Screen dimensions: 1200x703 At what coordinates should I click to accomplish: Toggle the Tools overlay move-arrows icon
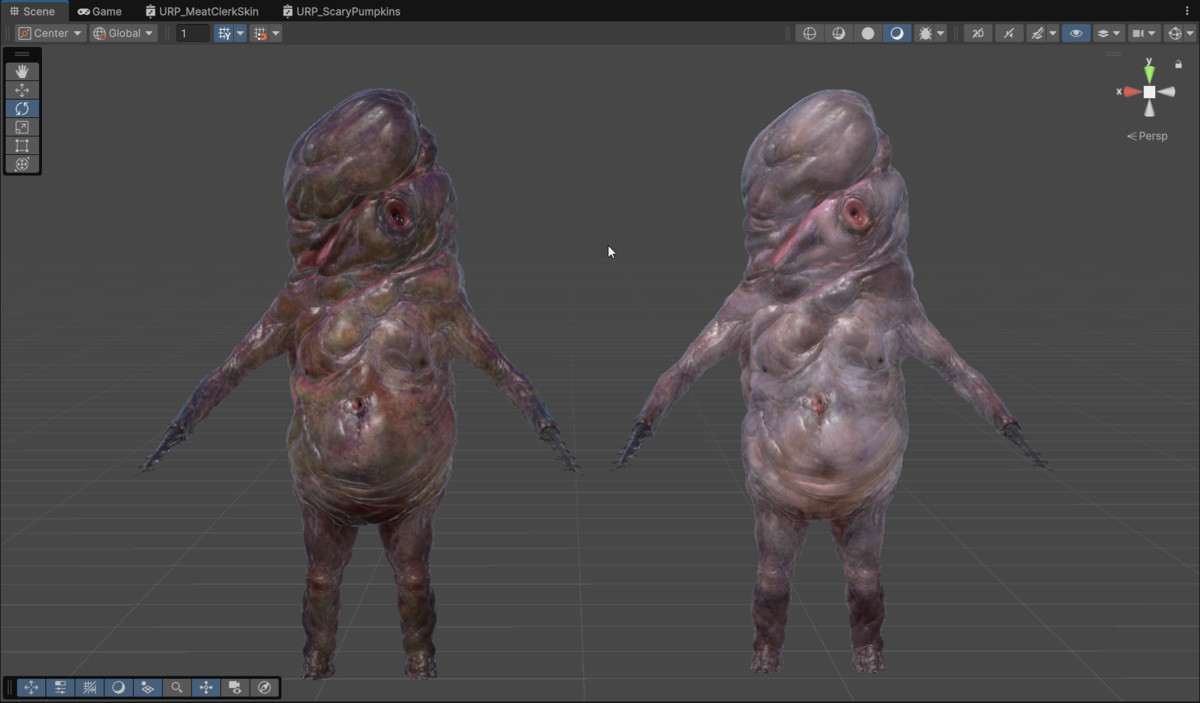point(31,687)
